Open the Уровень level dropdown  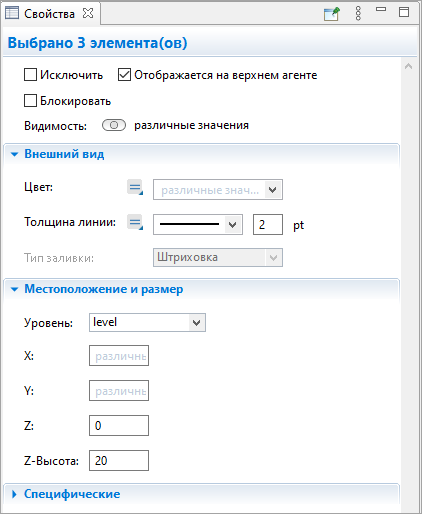(147, 322)
